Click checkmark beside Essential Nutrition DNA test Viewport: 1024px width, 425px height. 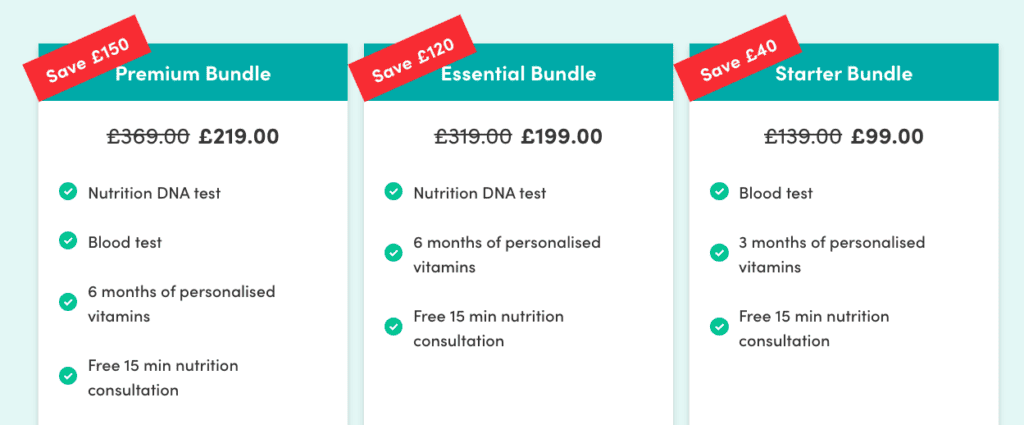pyautogui.click(x=393, y=192)
